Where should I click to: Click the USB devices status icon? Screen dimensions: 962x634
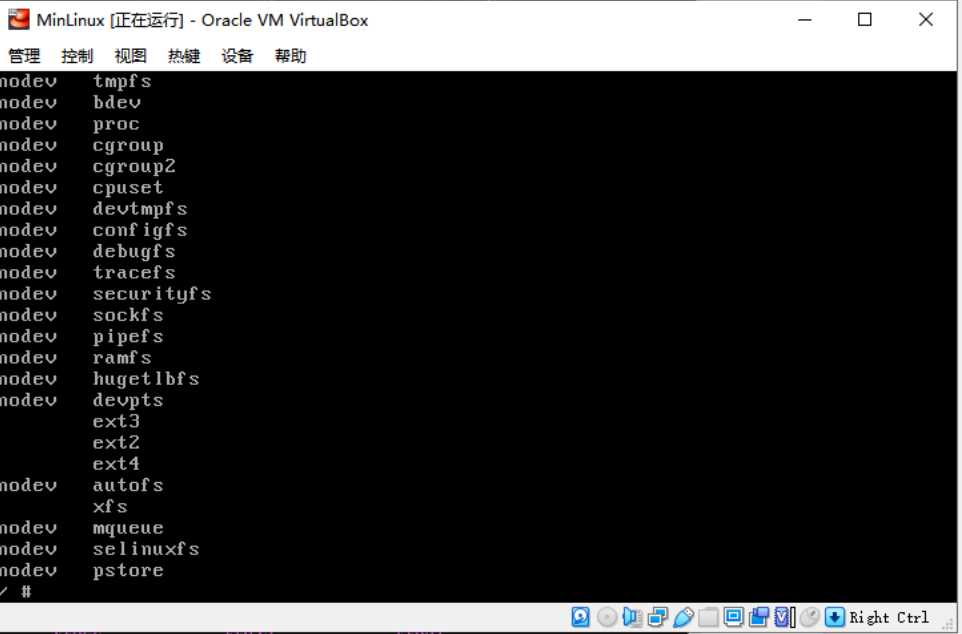[683, 617]
